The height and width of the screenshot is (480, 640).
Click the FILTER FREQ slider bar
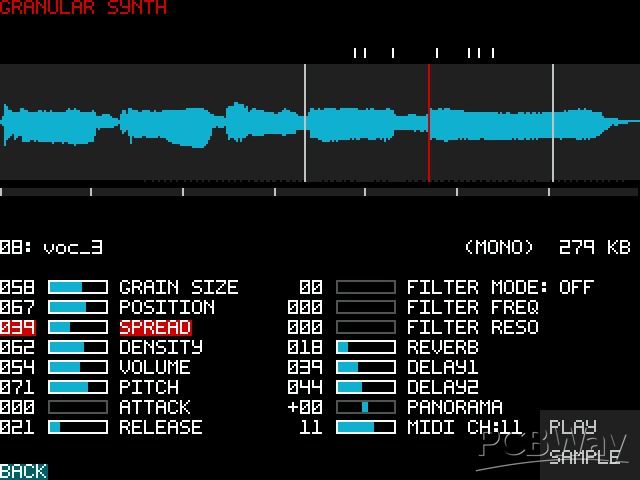[365, 307]
